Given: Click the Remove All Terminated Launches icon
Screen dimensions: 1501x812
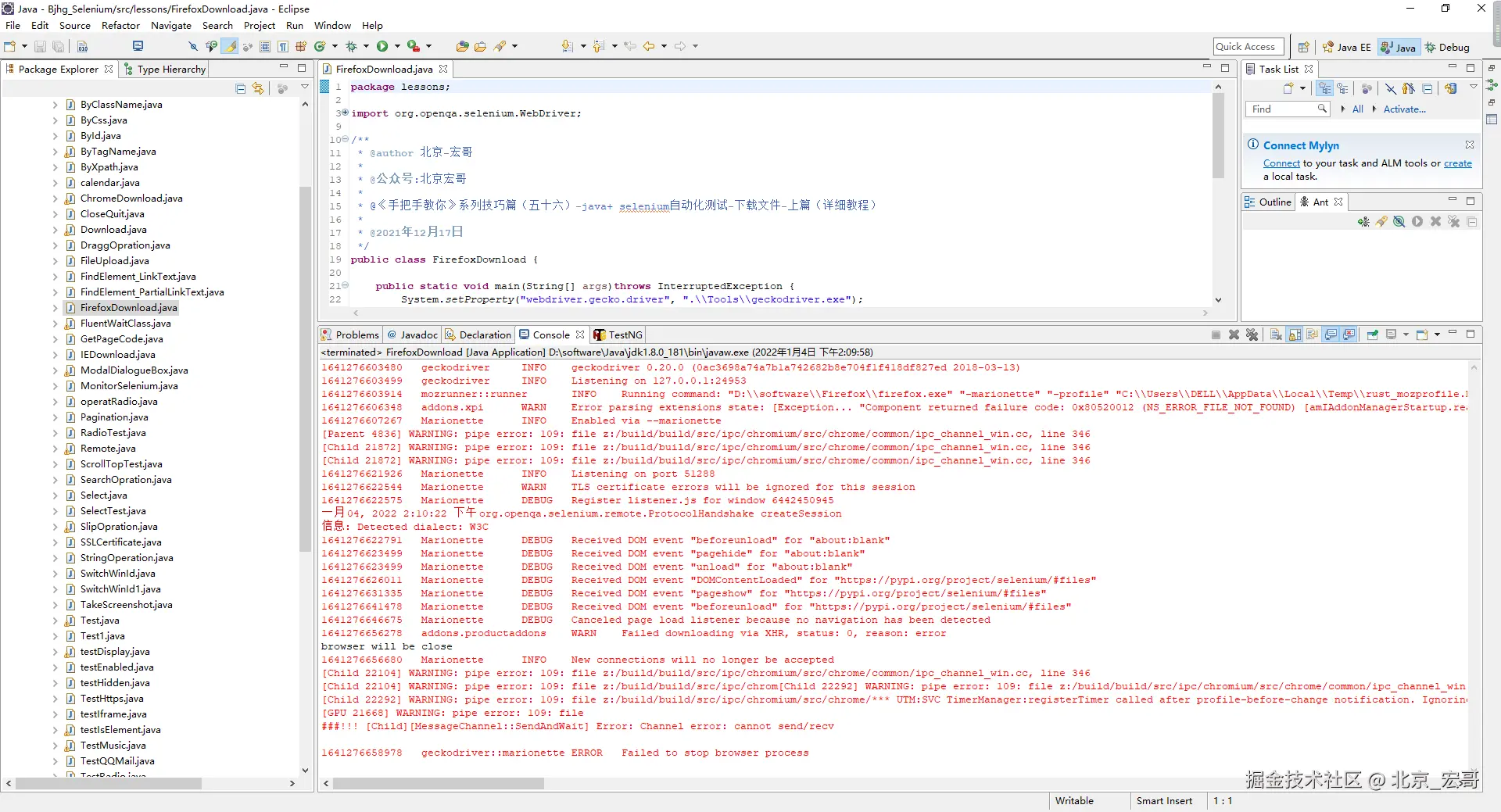Looking at the screenshot, I should pyautogui.click(x=1252, y=335).
